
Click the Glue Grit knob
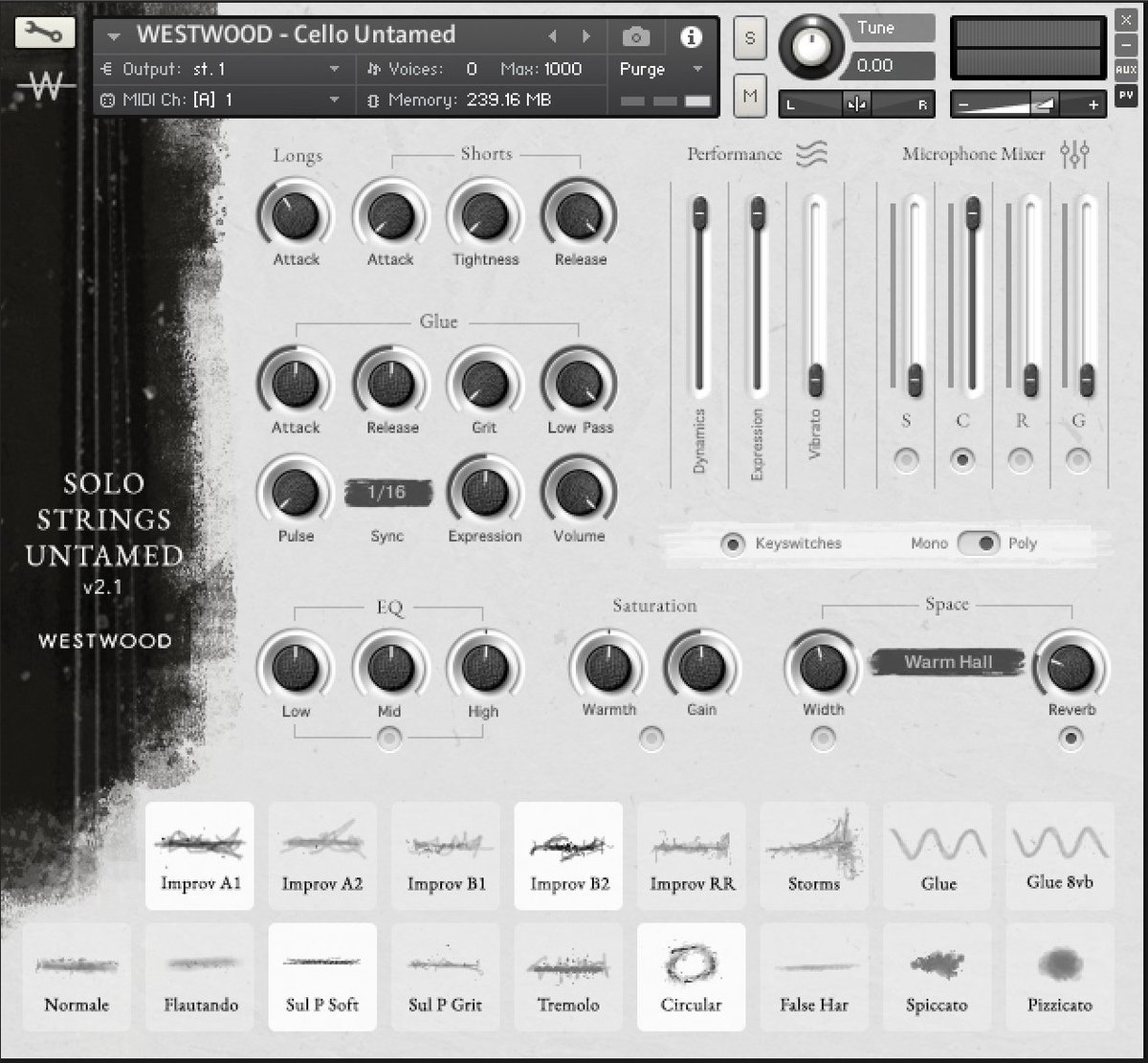point(485,384)
